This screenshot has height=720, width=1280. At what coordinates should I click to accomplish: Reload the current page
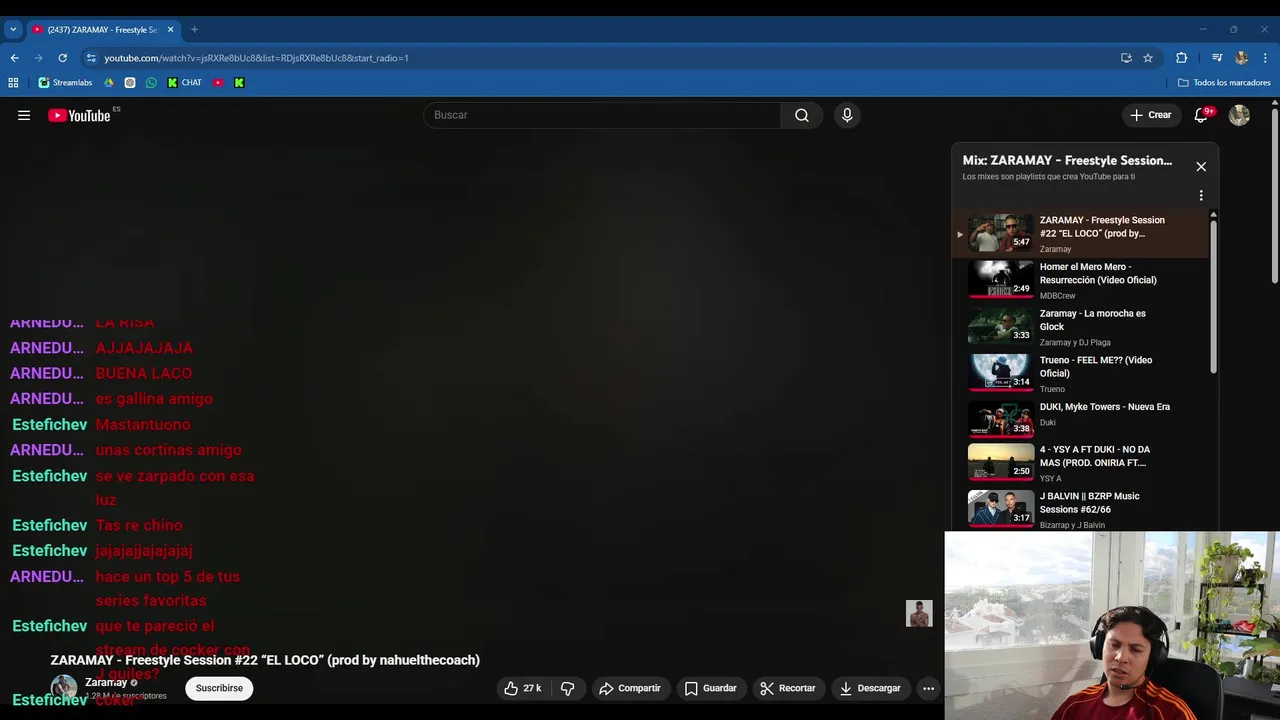[62, 58]
